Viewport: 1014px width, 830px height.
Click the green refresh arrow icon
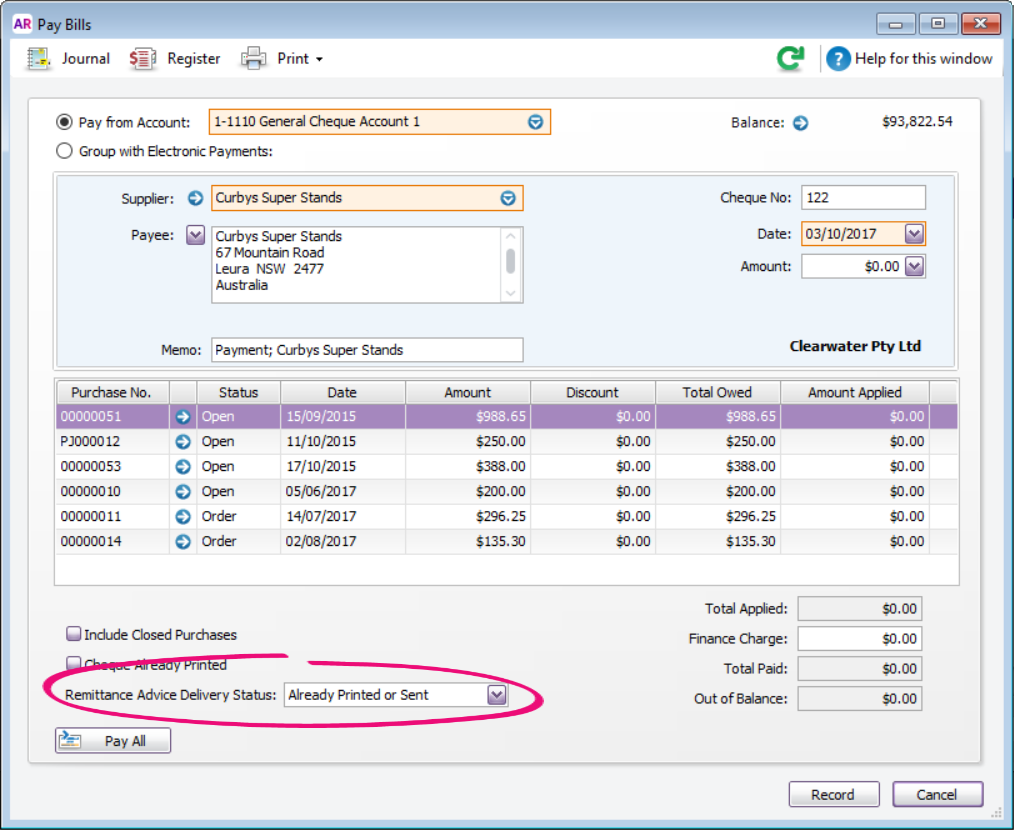click(x=791, y=58)
